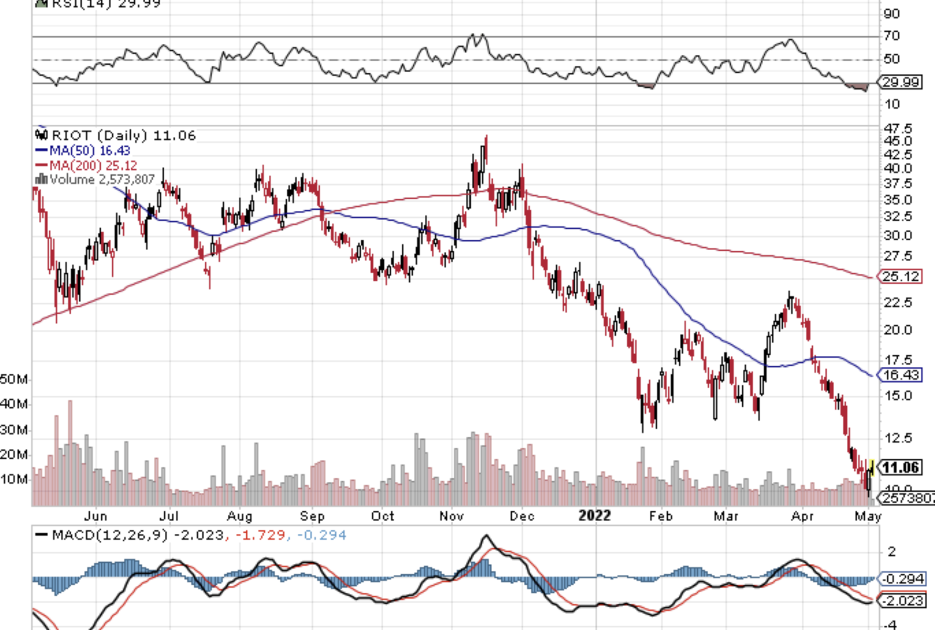Click the RSI(14) indicator label

tap(65, 3)
